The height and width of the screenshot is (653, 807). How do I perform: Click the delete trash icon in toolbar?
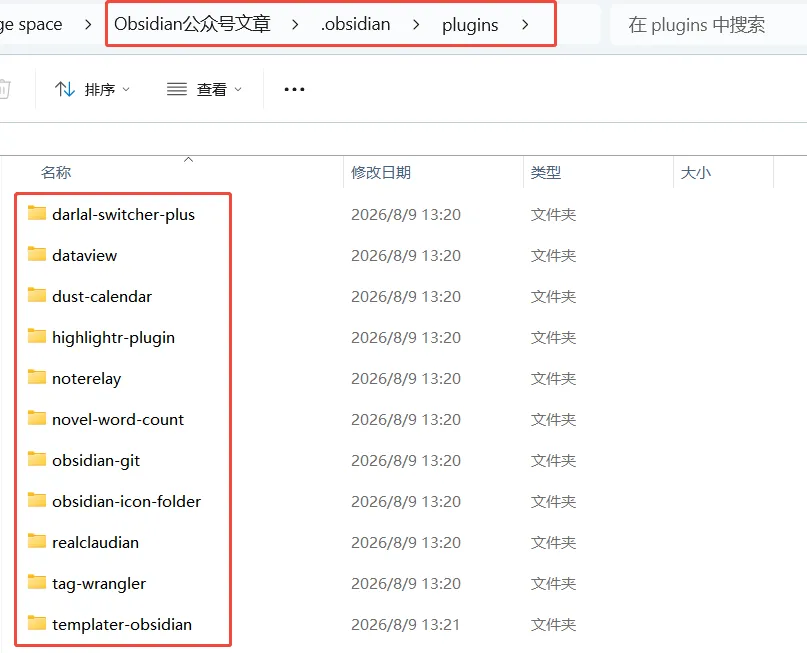(4, 89)
